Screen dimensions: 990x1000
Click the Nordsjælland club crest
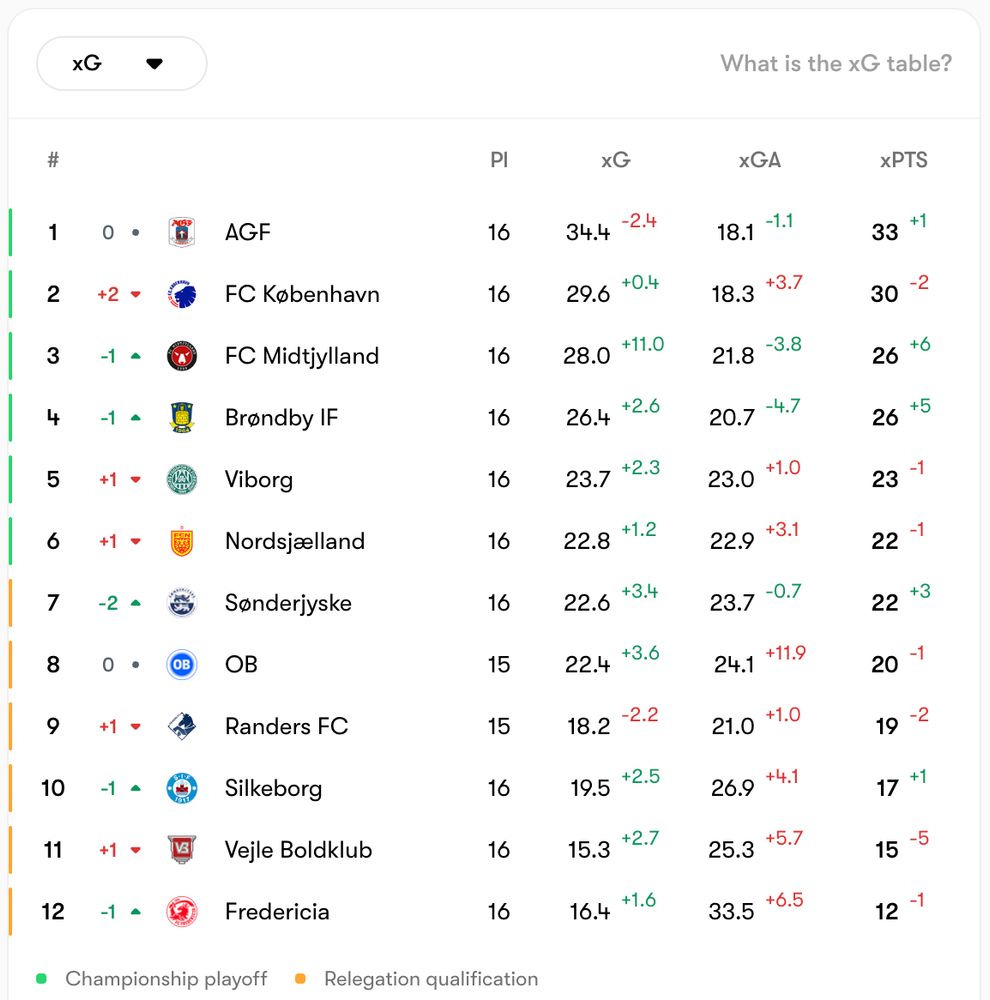[182, 541]
